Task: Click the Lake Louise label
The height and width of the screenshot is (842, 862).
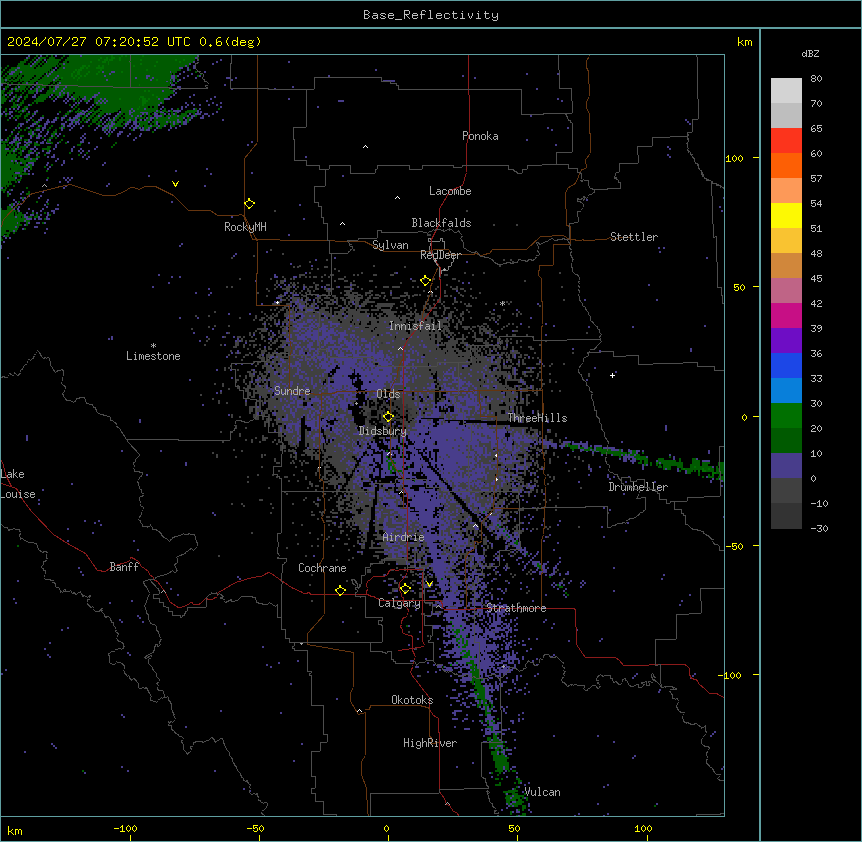Action: (18, 484)
